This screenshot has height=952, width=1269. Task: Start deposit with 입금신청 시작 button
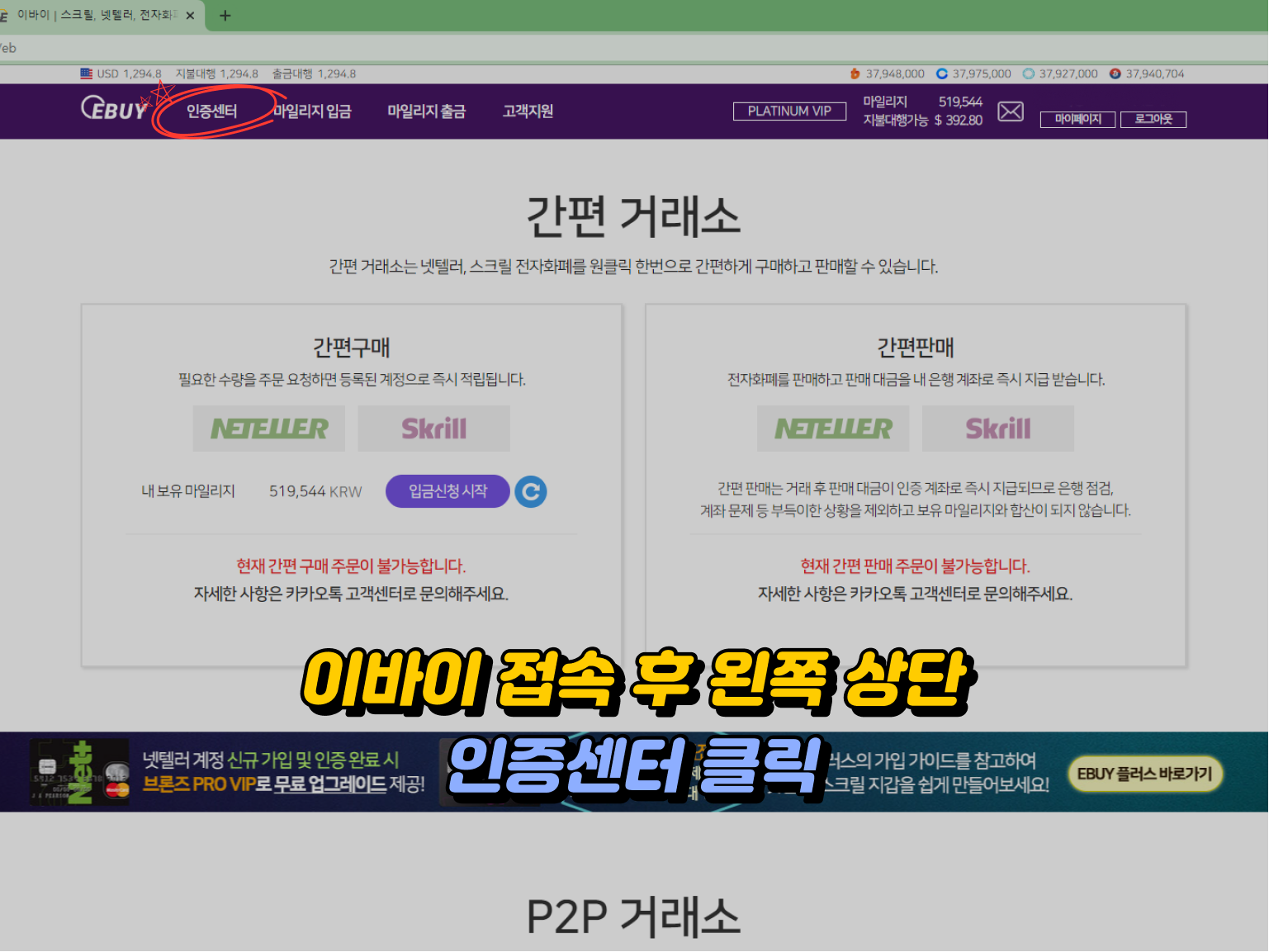pos(447,492)
